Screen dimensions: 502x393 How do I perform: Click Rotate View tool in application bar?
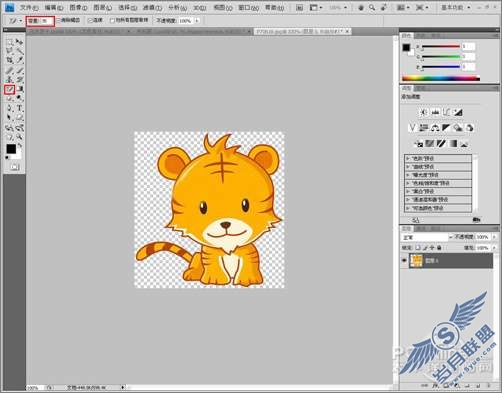pos(384,7)
